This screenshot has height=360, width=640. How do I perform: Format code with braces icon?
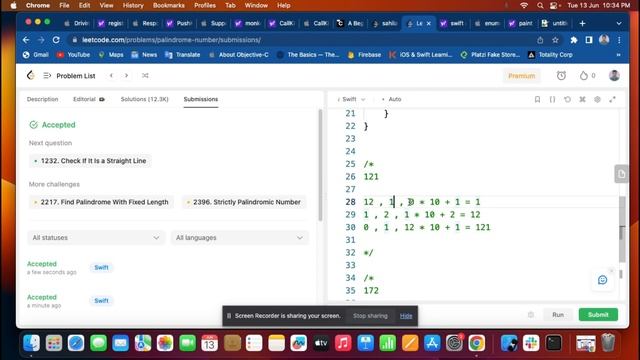(552, 99)
